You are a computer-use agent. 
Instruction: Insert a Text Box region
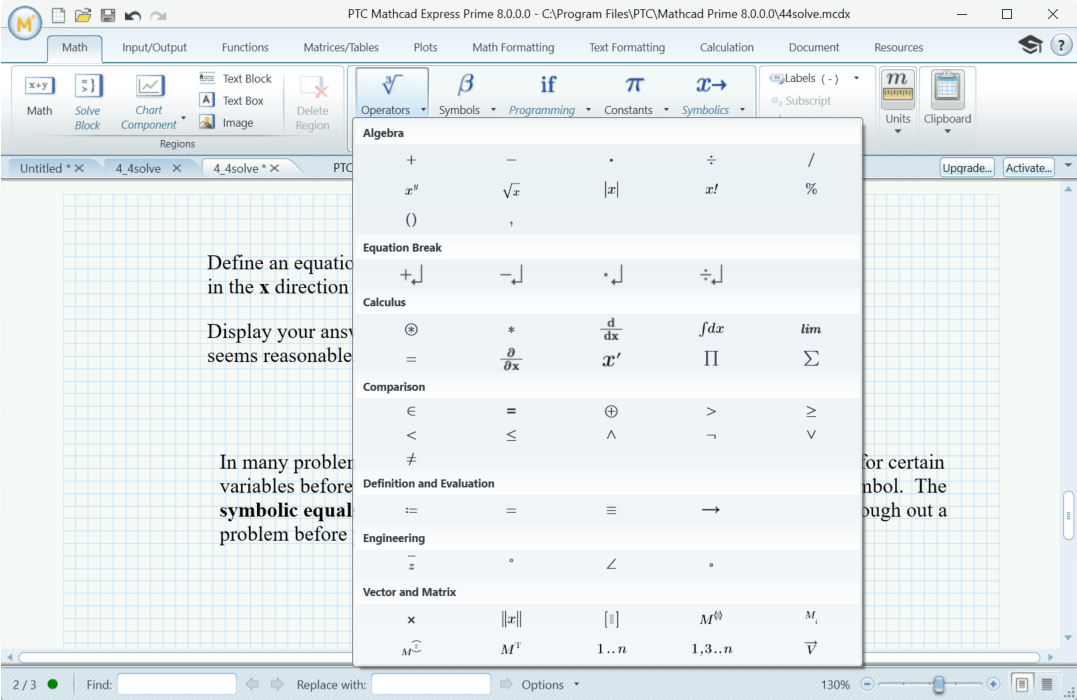click(x=231, y=100)
